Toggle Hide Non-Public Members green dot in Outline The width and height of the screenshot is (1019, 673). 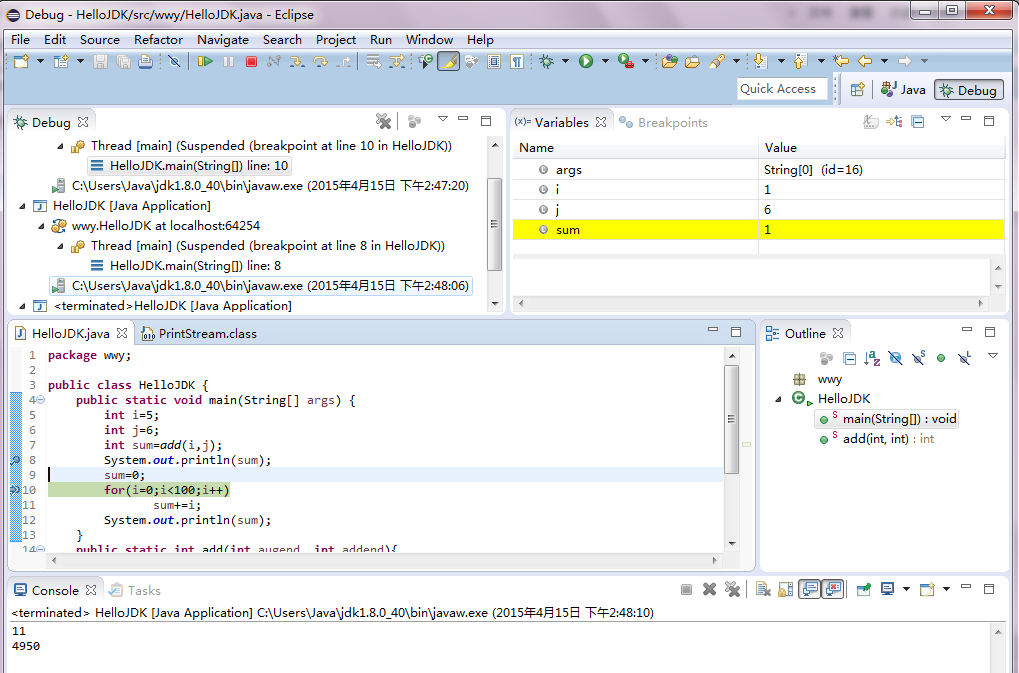[x=941, y=358]
